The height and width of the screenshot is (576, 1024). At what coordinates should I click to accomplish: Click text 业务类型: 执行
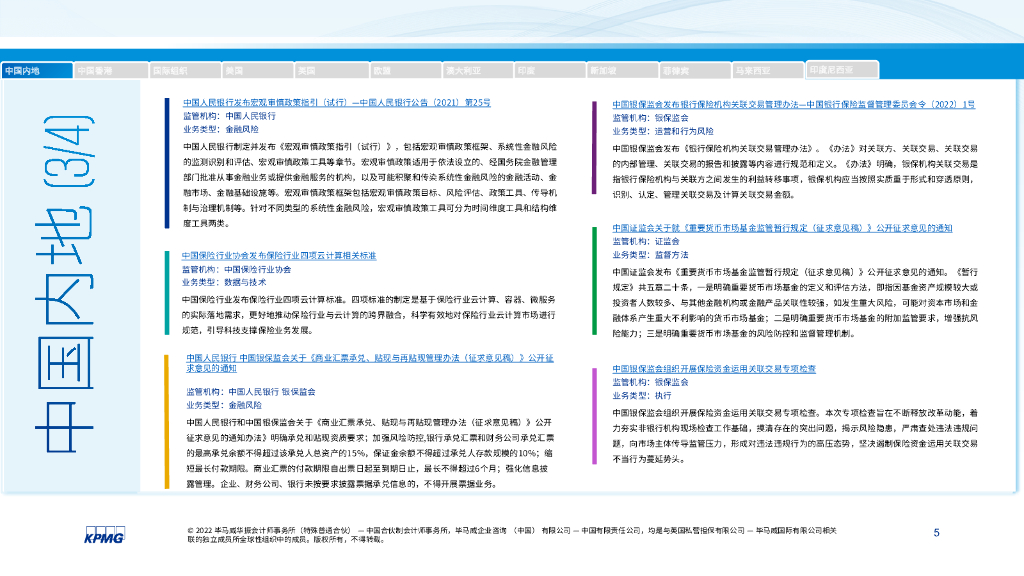pos(642,396)
